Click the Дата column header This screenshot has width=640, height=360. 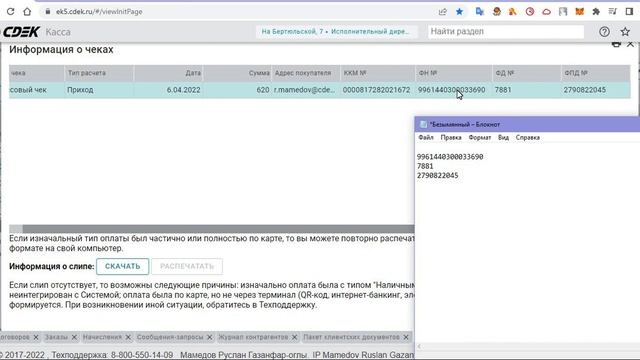coord(168,73)
